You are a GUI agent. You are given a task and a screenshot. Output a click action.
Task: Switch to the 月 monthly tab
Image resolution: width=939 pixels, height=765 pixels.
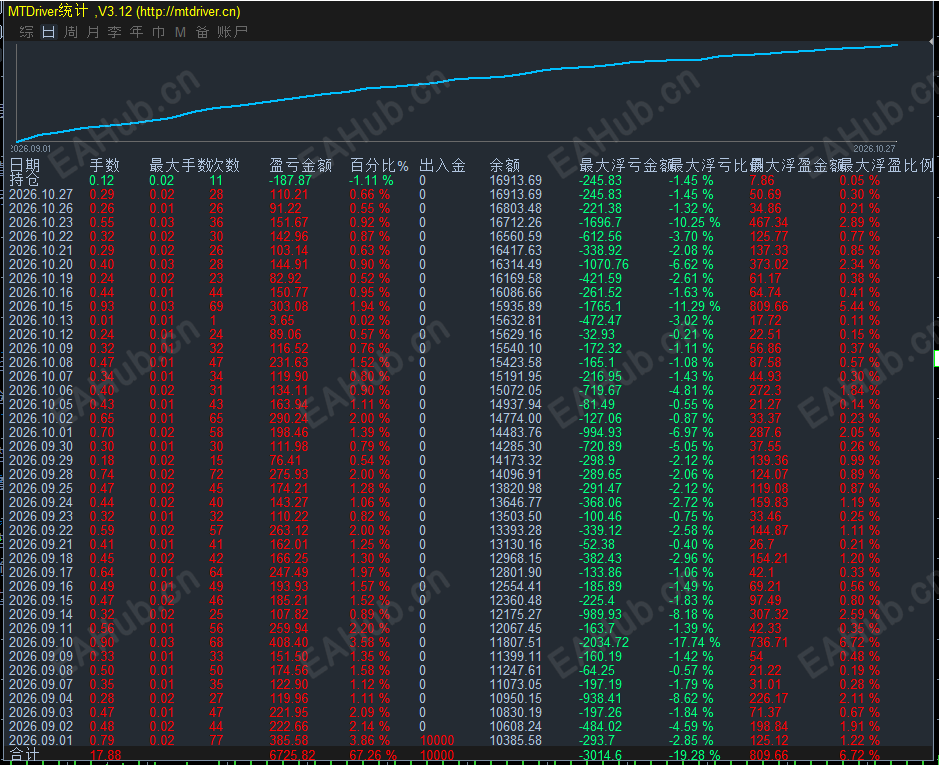click(x=93, y=32)
